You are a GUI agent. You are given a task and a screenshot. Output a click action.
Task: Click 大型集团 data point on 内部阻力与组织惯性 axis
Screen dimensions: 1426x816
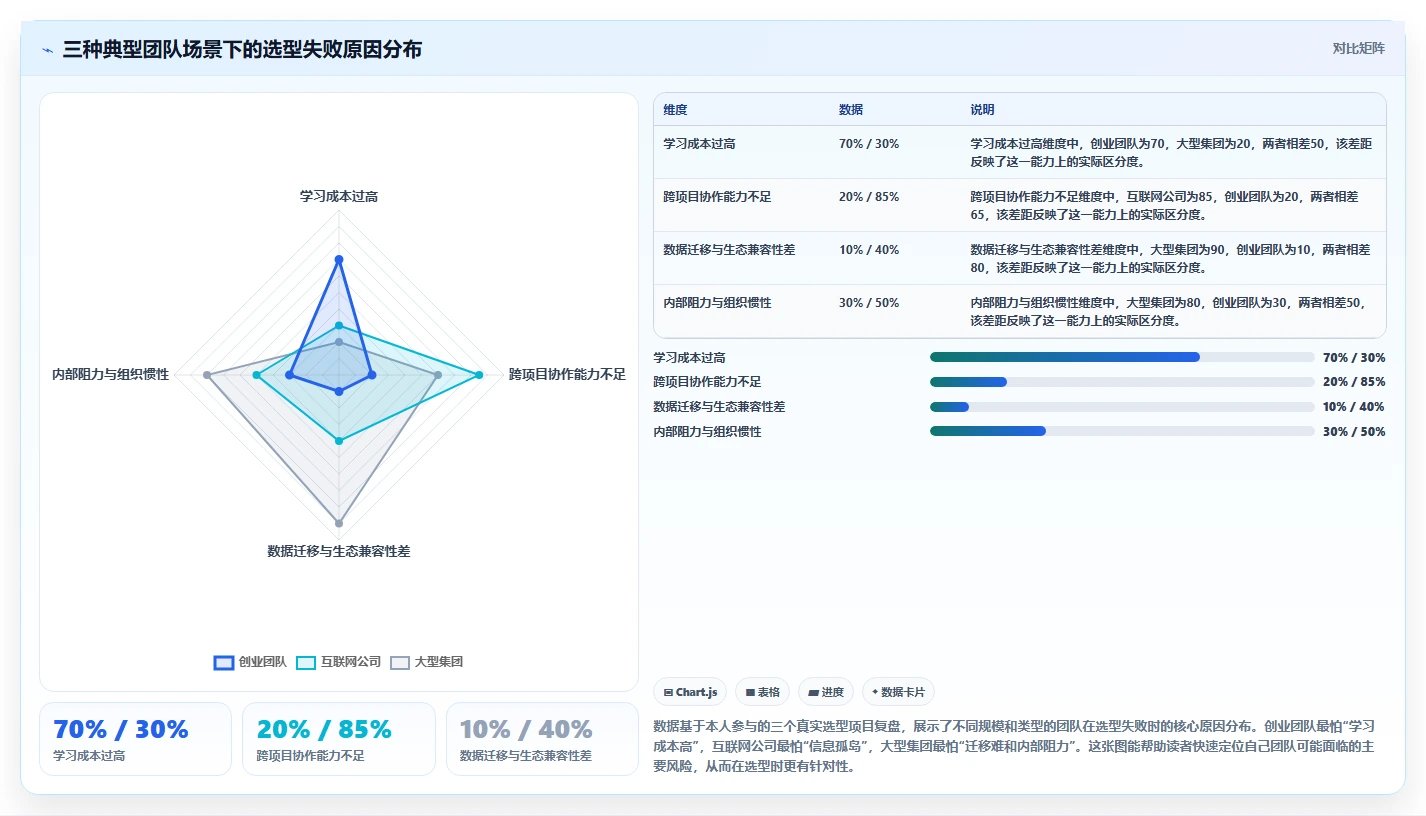pos(207,375)
